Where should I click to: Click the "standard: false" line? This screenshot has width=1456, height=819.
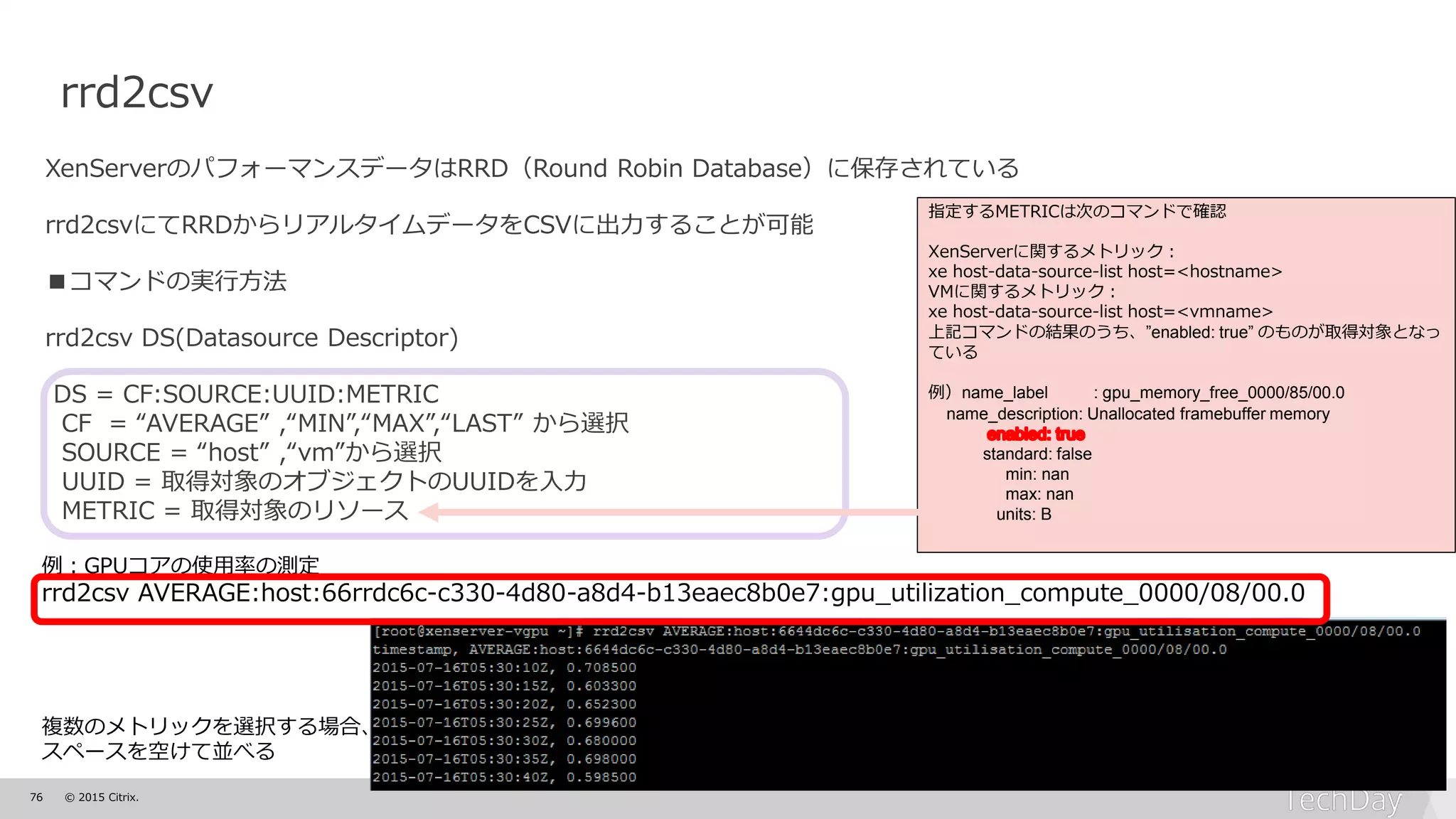1037,454
